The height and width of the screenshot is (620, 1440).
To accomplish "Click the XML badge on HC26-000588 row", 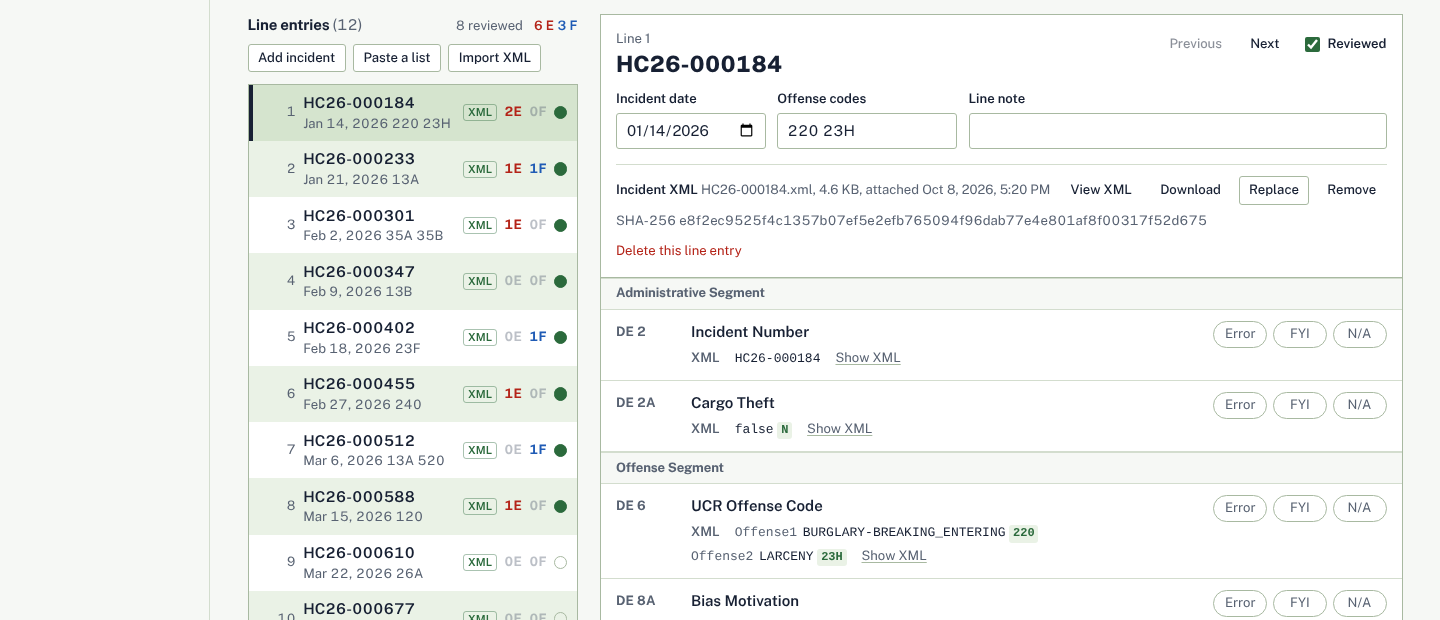I will pyautogui.click(x=480, y=506).
